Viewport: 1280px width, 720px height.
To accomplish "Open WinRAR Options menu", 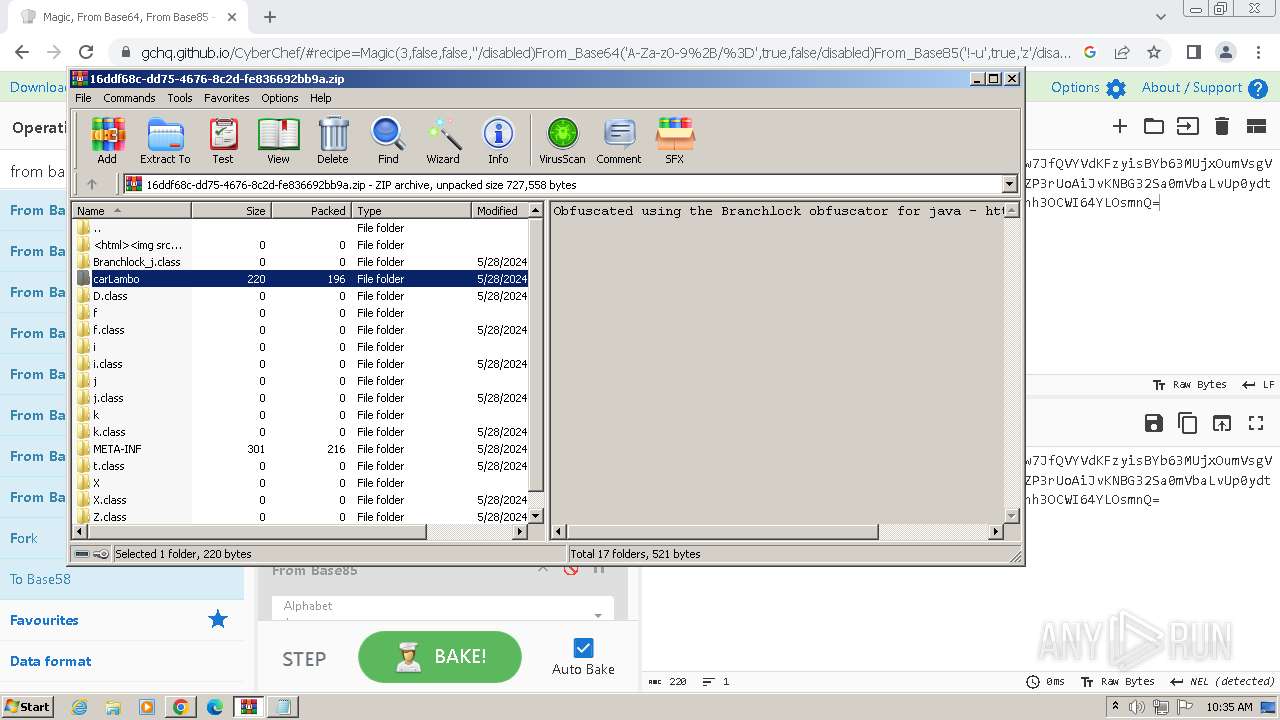I will pos(280,98).
